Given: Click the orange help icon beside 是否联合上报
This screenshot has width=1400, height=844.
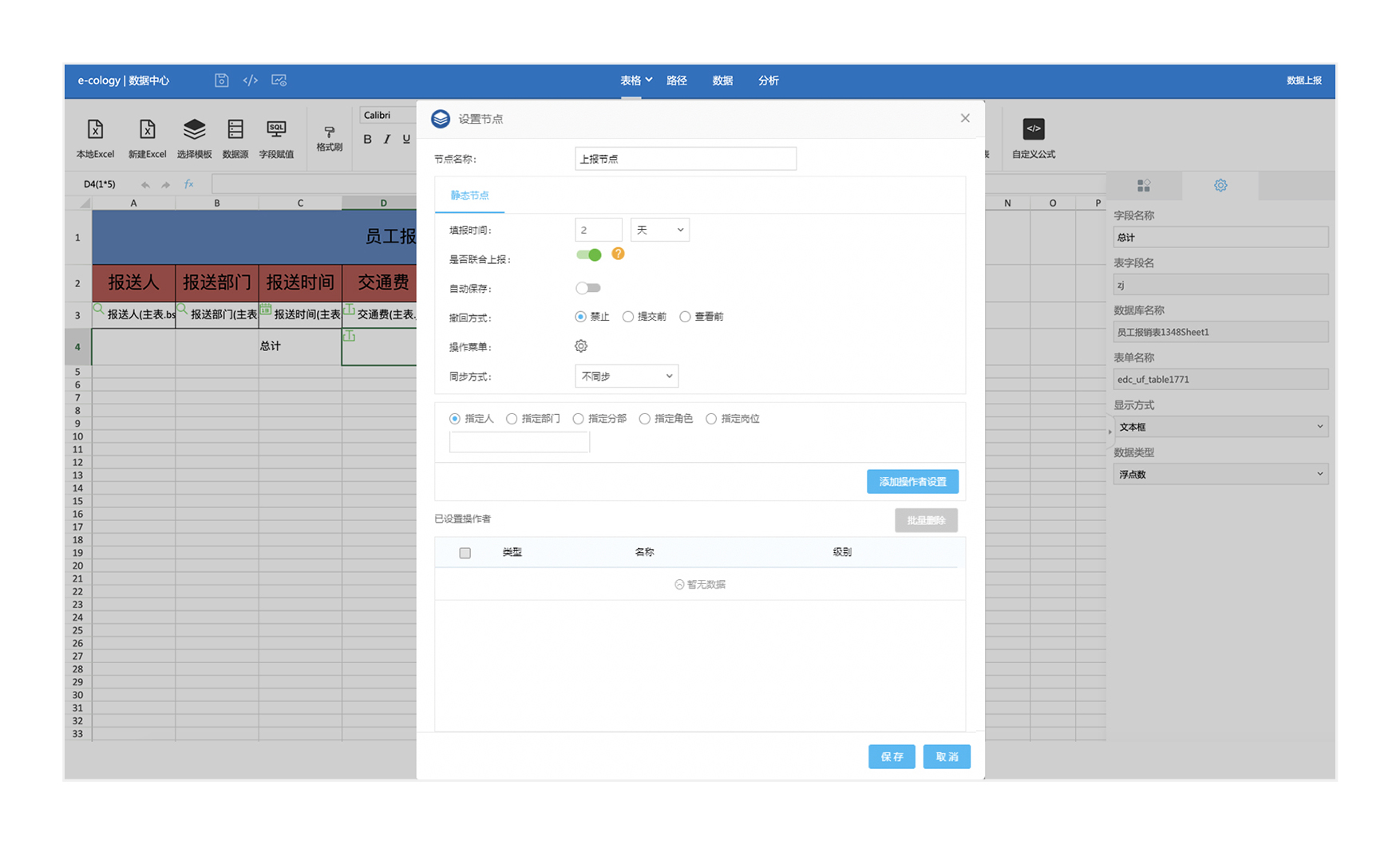Looking at the screenshot, I should click(618, 254).
